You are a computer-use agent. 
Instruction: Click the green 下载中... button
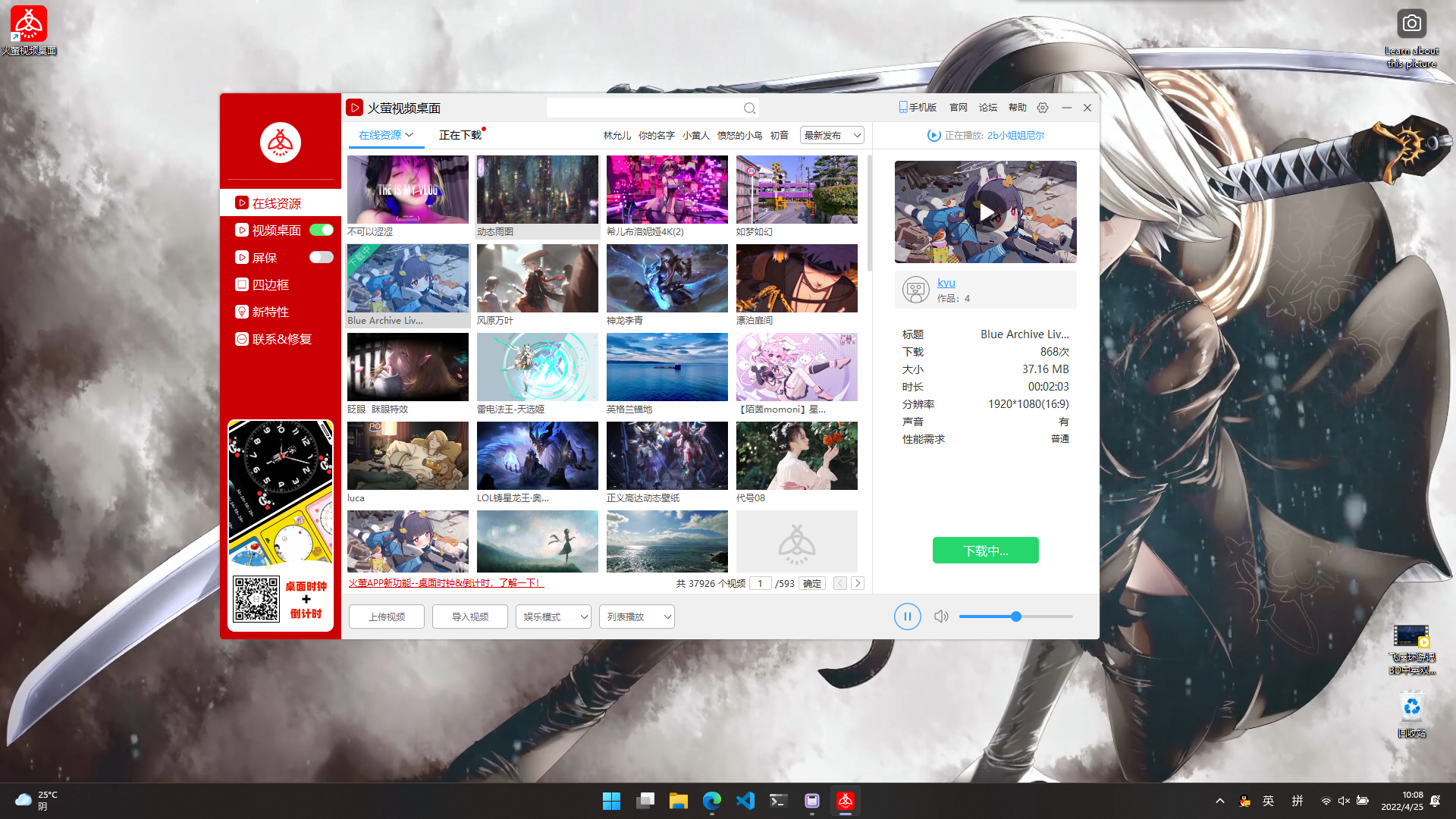[x=986, y=551]
